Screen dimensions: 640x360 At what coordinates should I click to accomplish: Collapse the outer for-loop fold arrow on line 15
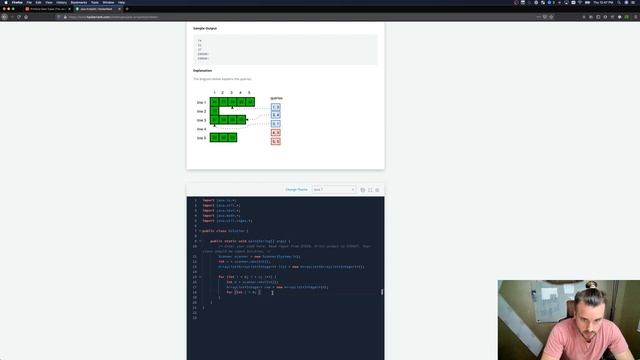[200, 277]
